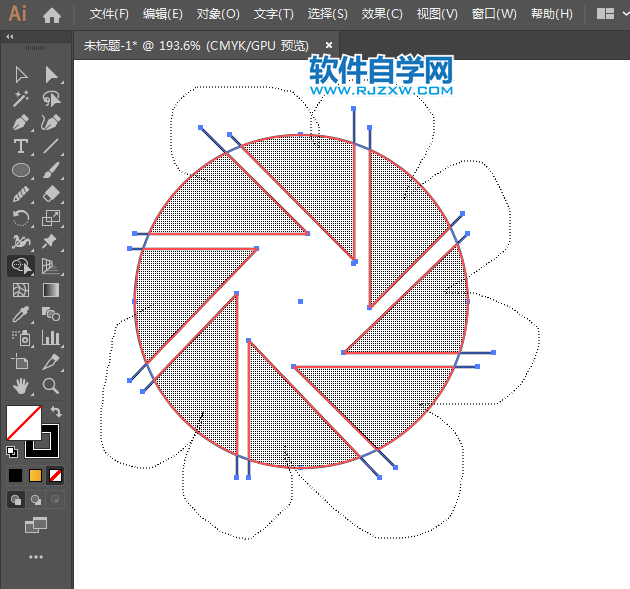Switch to Draw Behind mode

(36, 499)
